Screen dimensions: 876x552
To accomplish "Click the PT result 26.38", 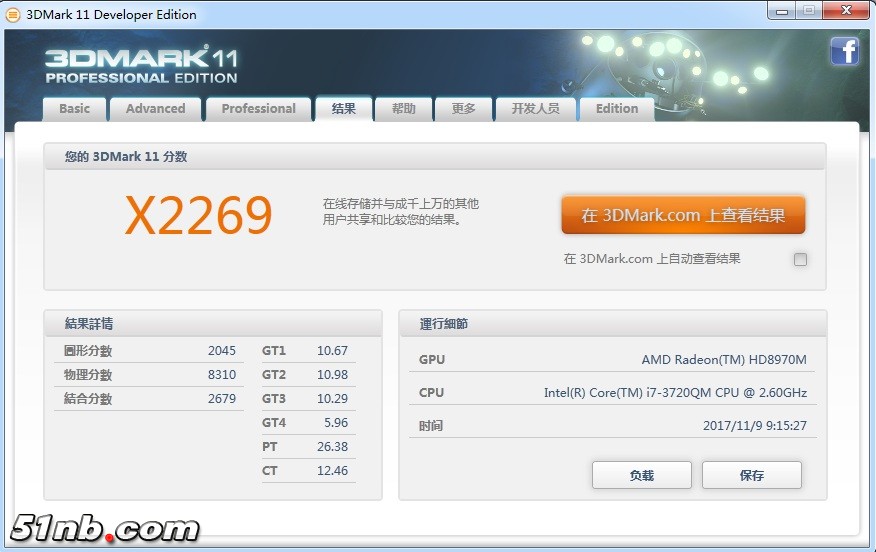I will pos(332,447).
